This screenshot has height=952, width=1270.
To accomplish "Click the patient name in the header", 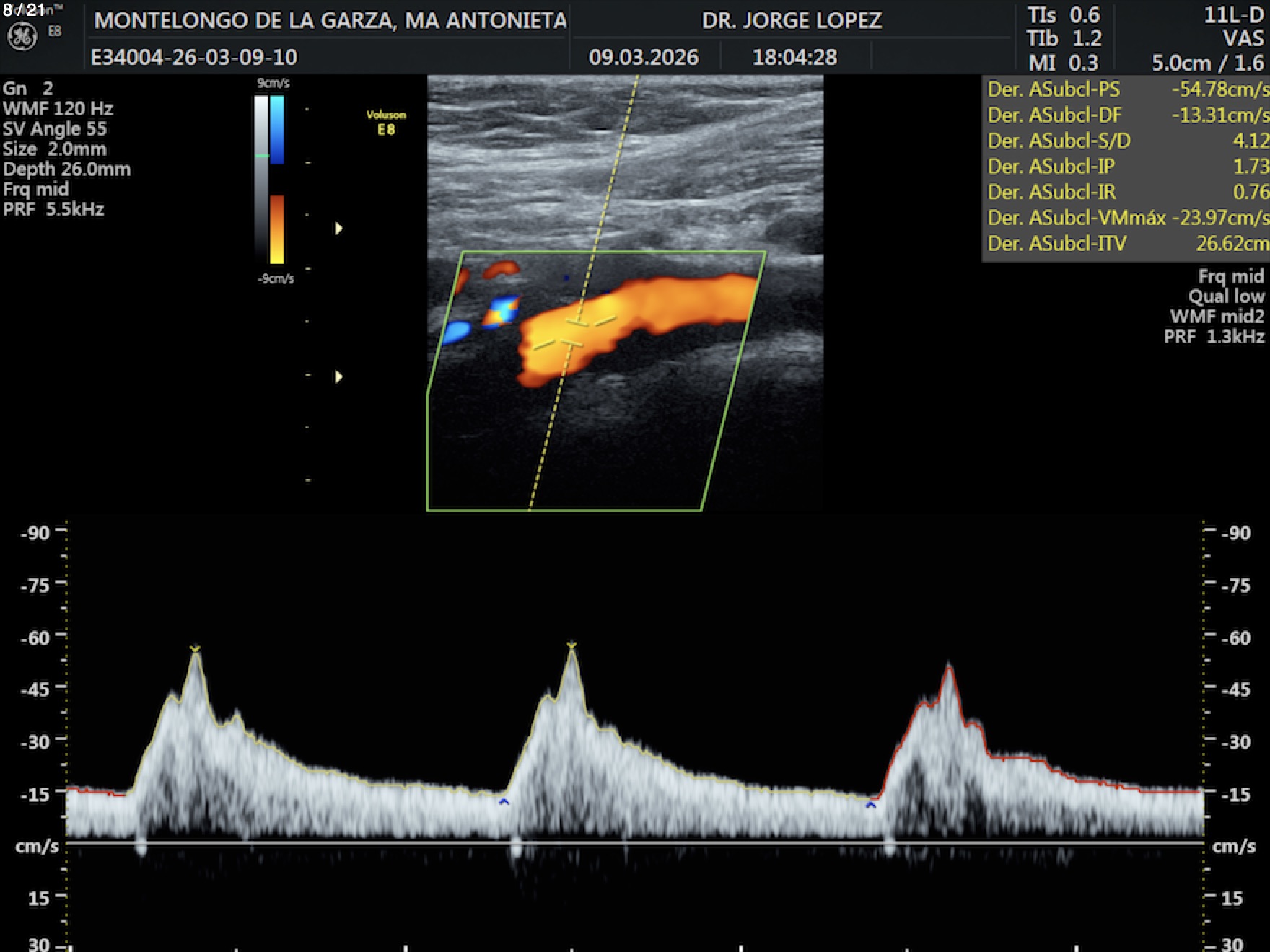I will tap(330, 20).
